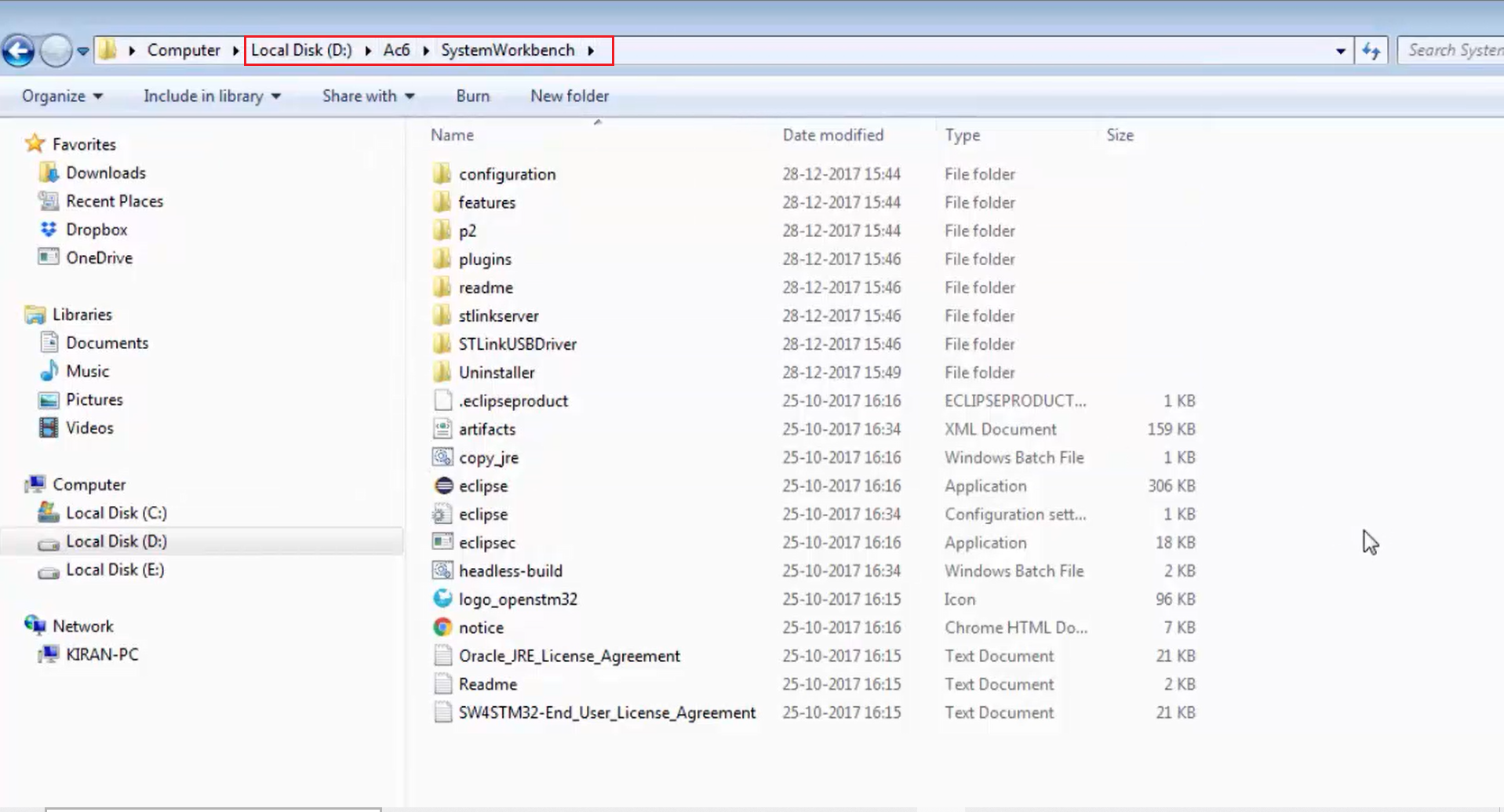Click the New folder button
The image size is (1504, 812).
[570, 96]
